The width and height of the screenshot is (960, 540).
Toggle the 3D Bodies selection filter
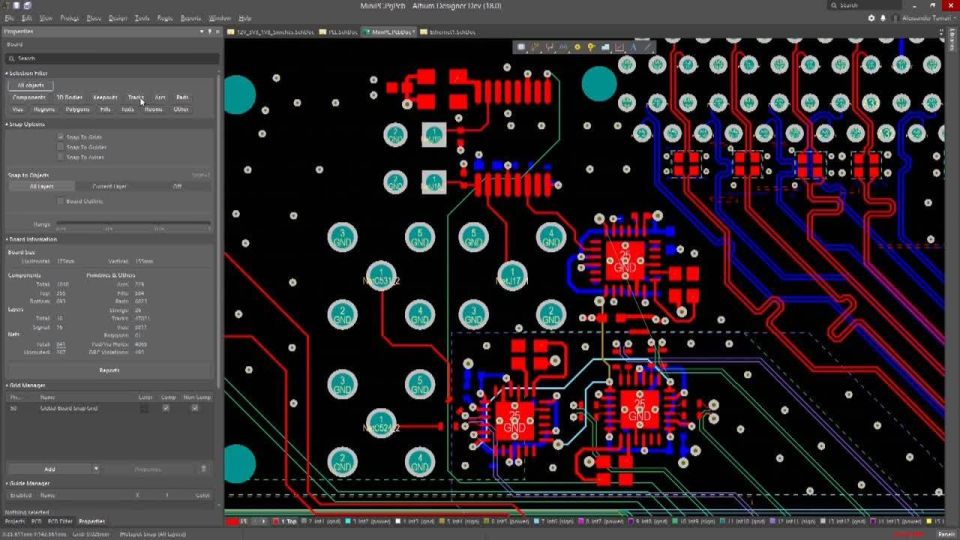tap(69, 97)
